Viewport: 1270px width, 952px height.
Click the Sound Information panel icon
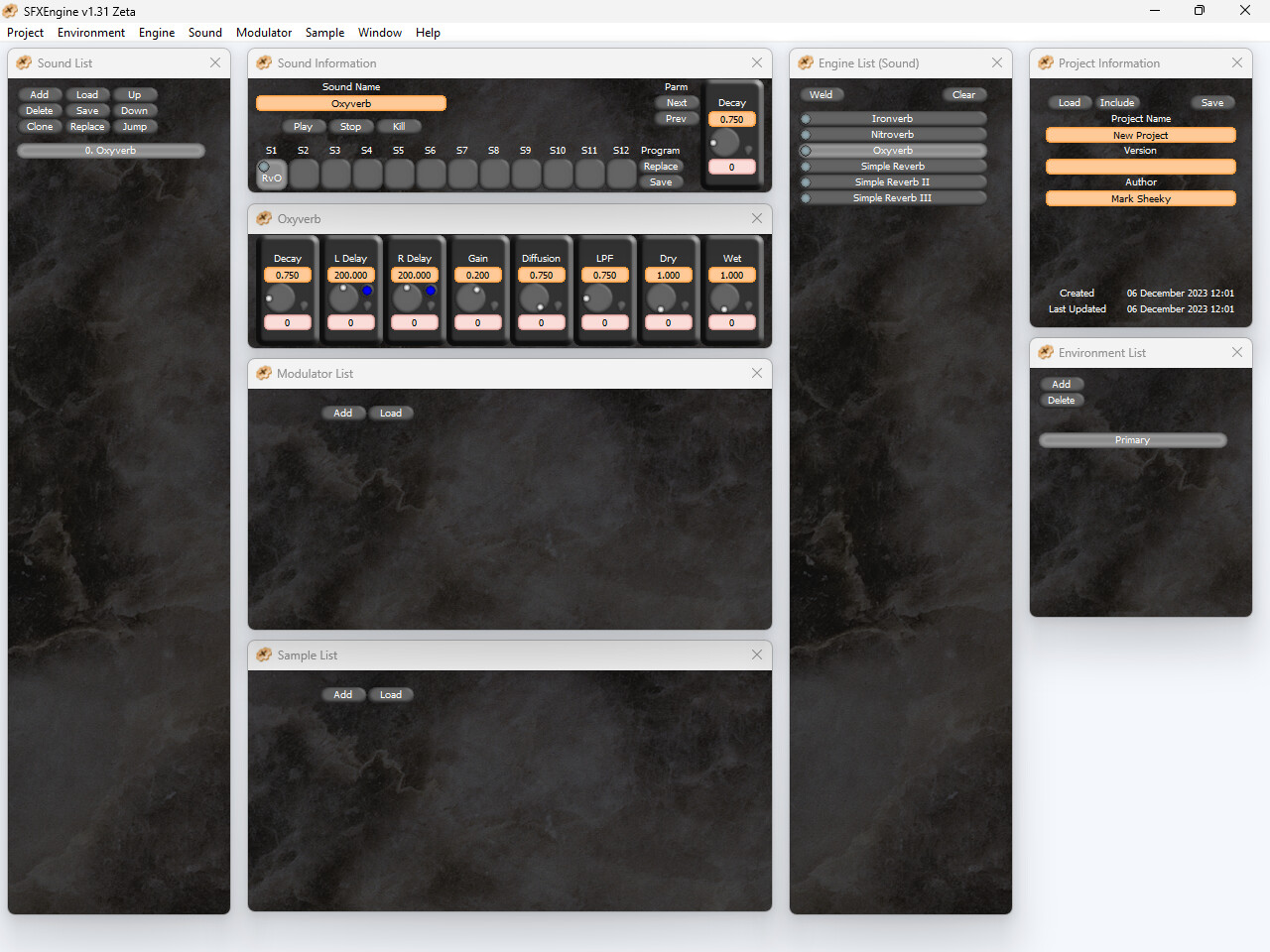point(264,62)
